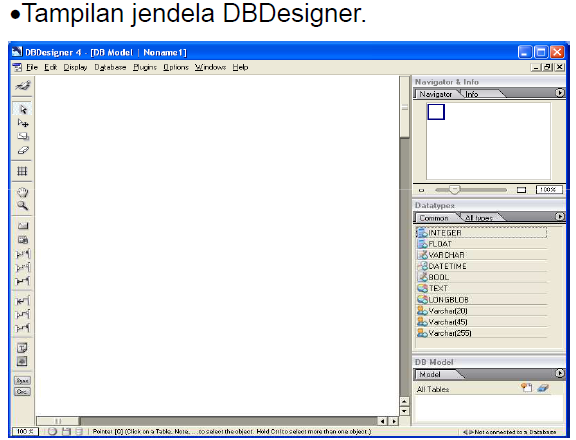Click the round icon in the status bar
This screenshot has height=440, width=576.
(53, 432)
